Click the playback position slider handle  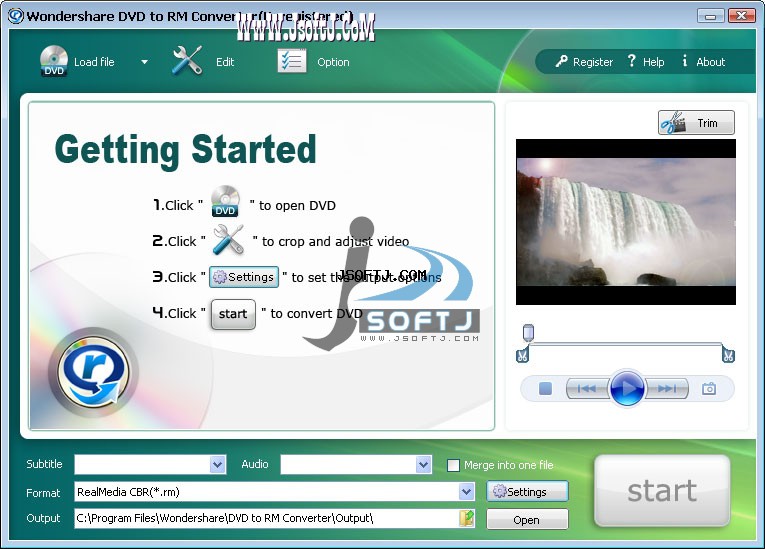click(x=528, y=332)
